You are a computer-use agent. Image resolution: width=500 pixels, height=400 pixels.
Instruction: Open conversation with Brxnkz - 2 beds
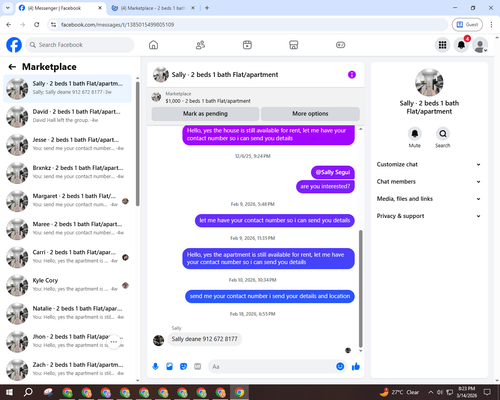(67, 173)
